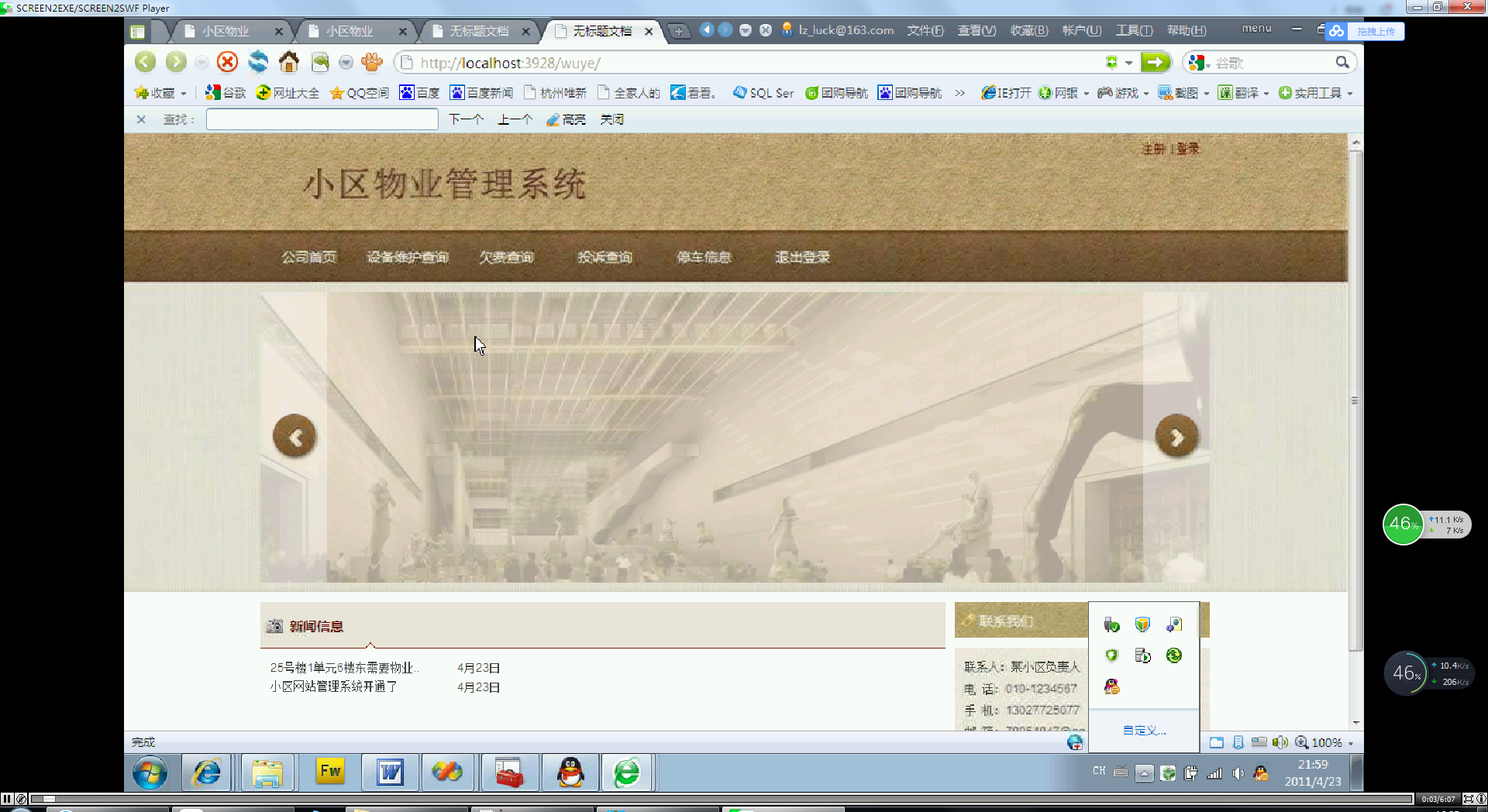
Task: Refresh the page with the blue arrows icon
Action: (258, 62)
